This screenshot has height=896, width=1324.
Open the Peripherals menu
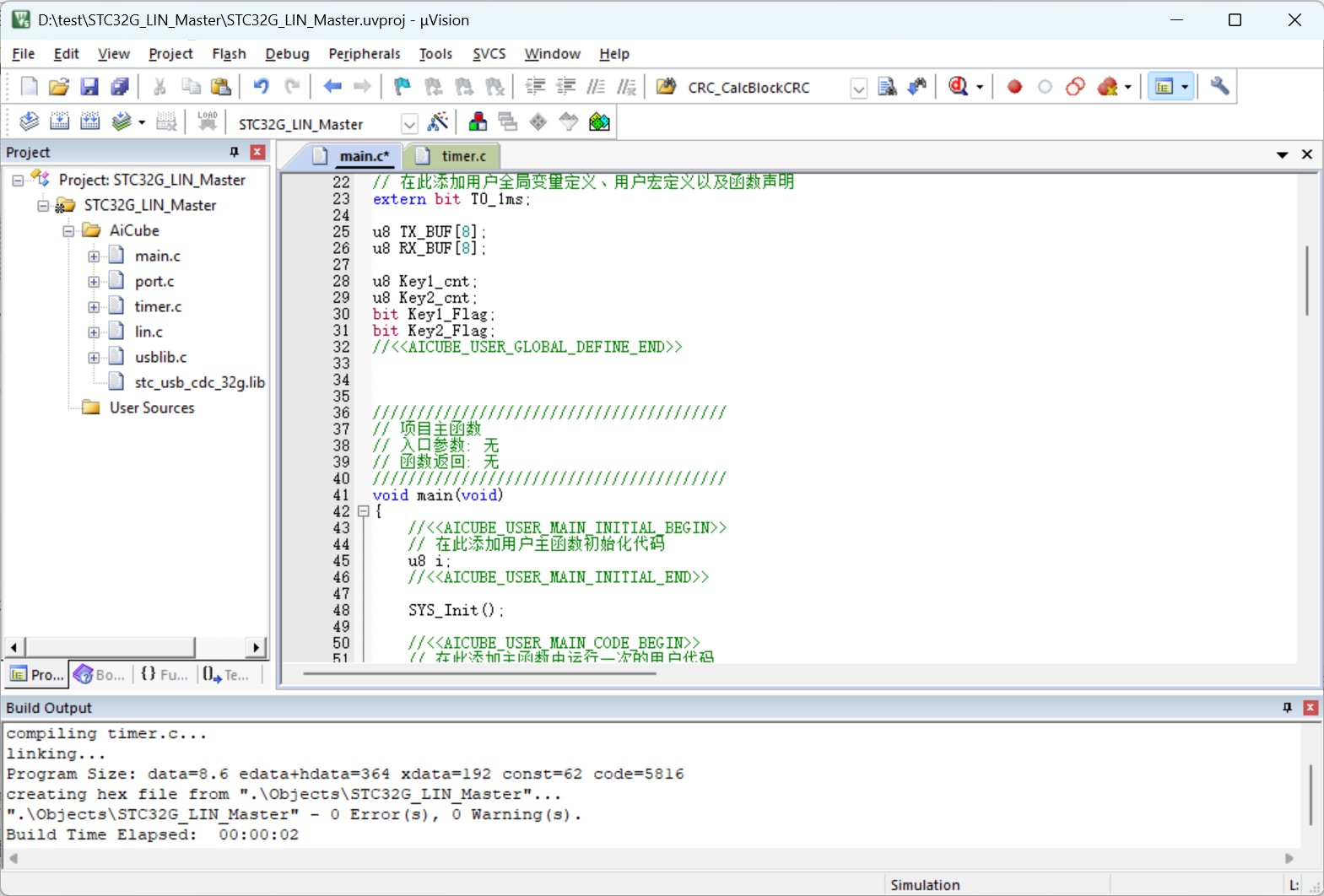click(x=365, y=53)
